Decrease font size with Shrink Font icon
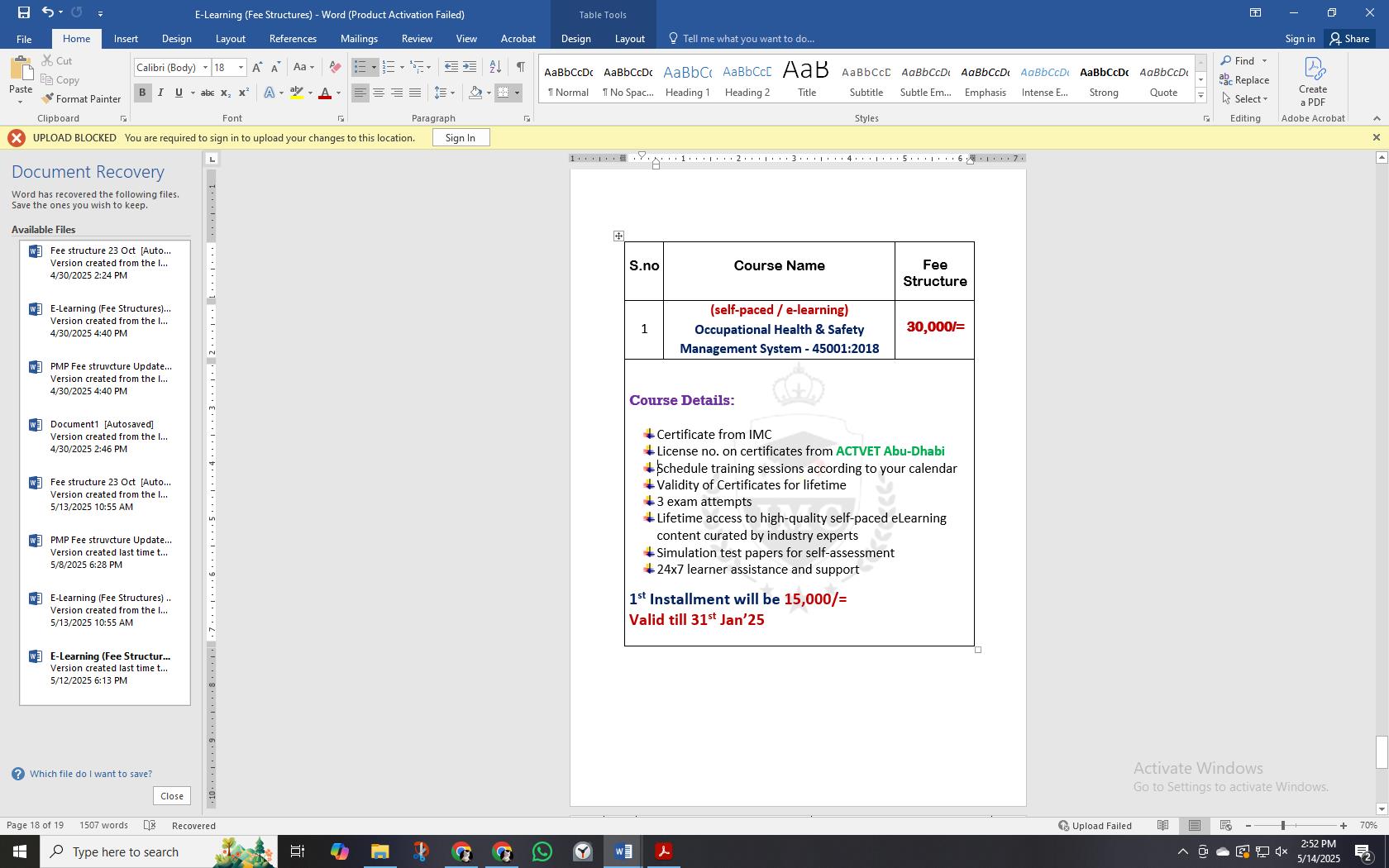1389x868 pixels. [x=275, y=68]
